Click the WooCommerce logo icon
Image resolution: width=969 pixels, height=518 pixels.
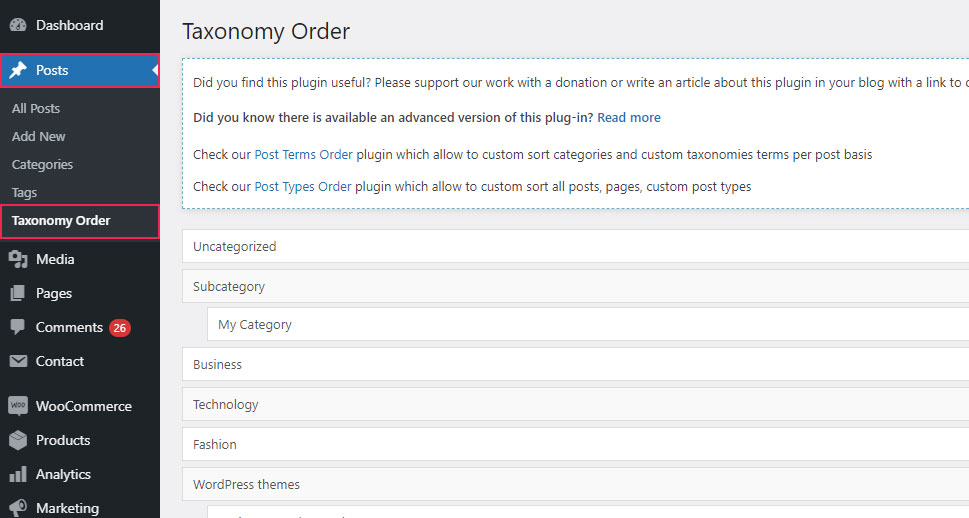coord(18,406)
